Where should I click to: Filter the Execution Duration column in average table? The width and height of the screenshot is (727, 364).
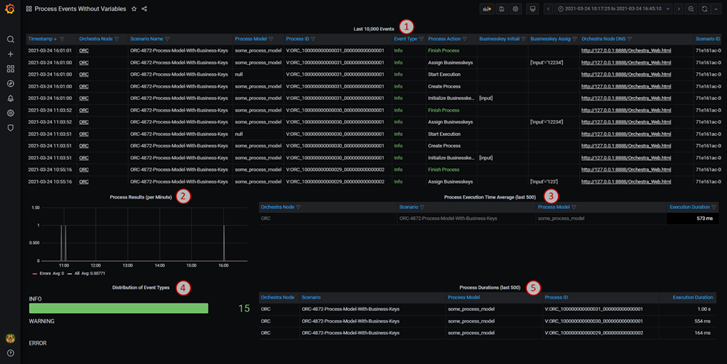click(x=714, y=207)
